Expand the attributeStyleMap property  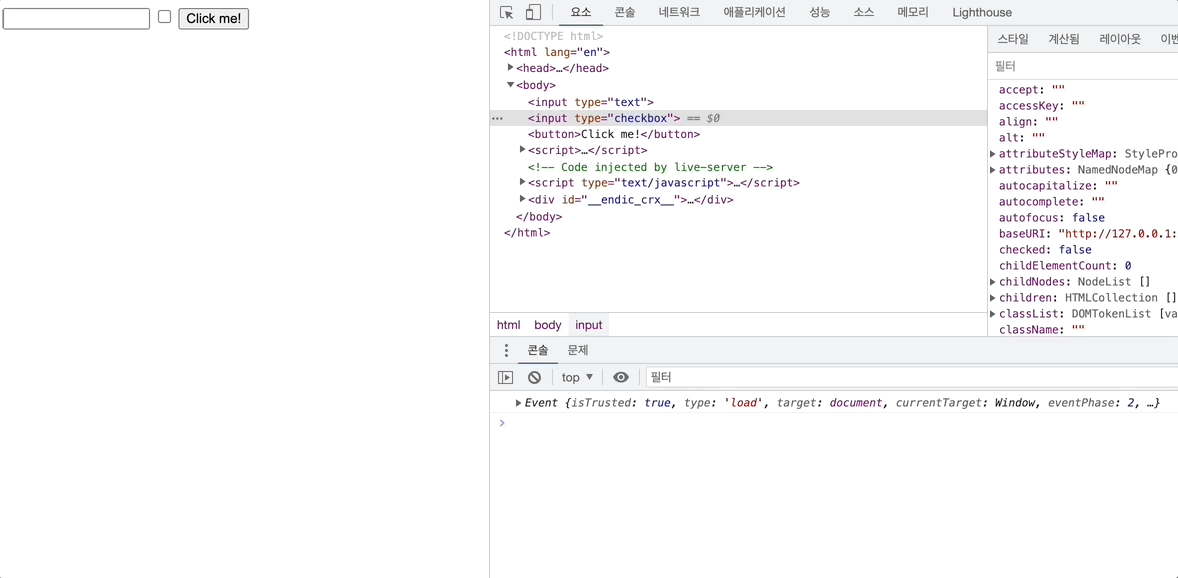(993, 154)
